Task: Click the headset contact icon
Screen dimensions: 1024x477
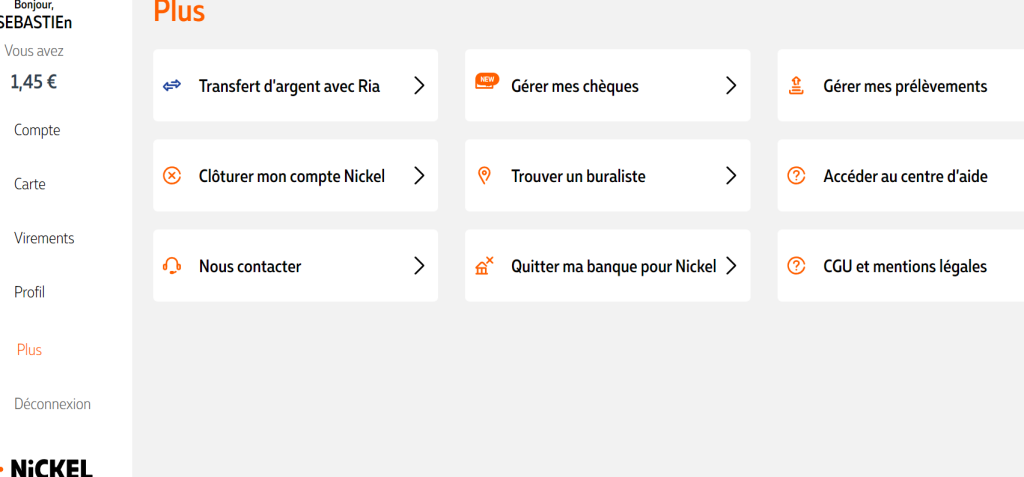Action: 172,266
